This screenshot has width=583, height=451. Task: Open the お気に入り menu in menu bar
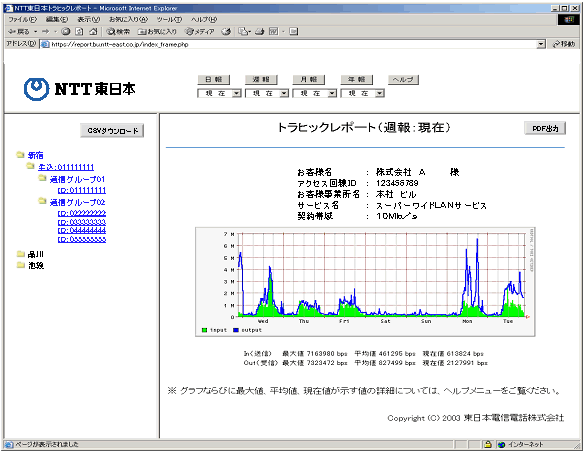tap(128, 19)
